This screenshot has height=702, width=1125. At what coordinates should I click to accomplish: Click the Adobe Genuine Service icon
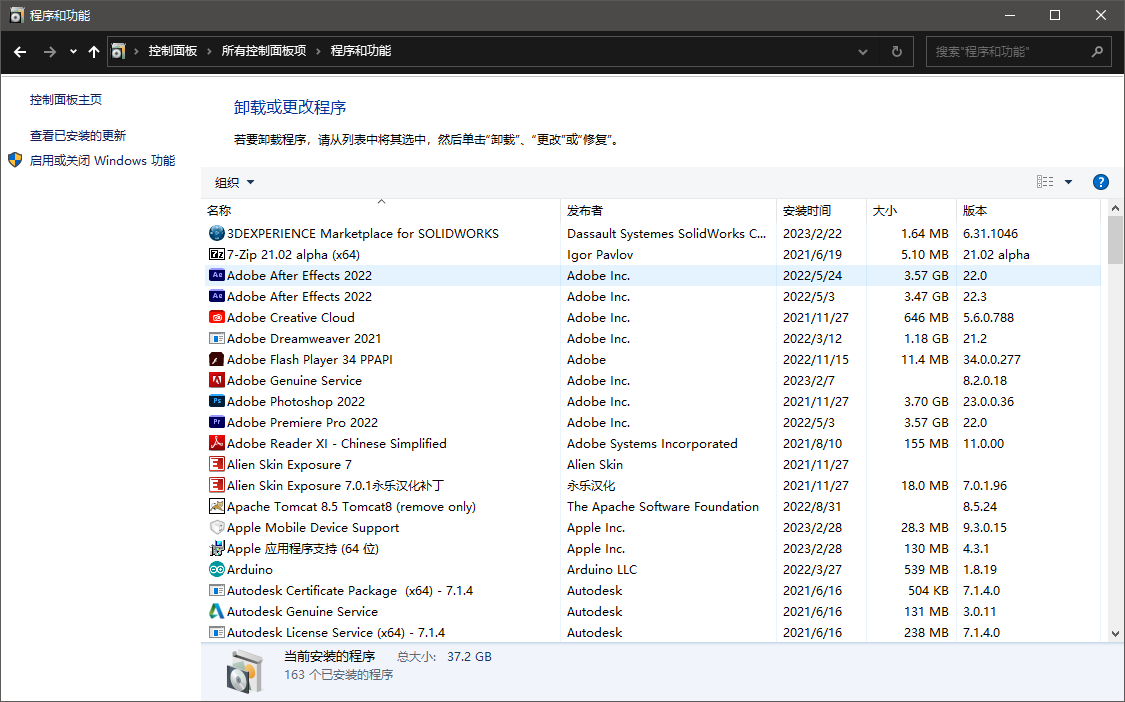tap(217, 380)
